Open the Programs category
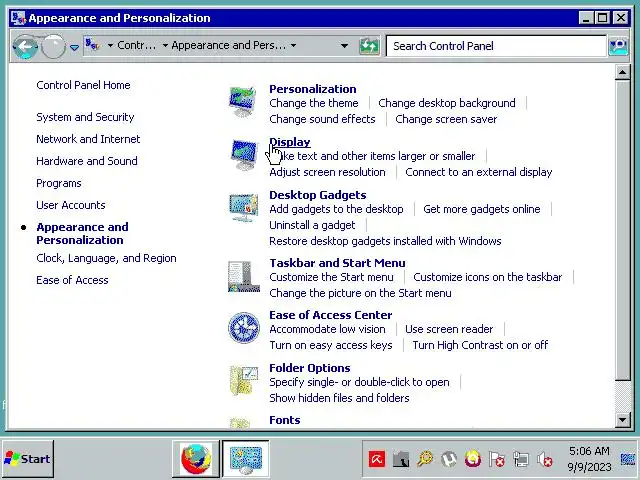 [x=59, y=183]
